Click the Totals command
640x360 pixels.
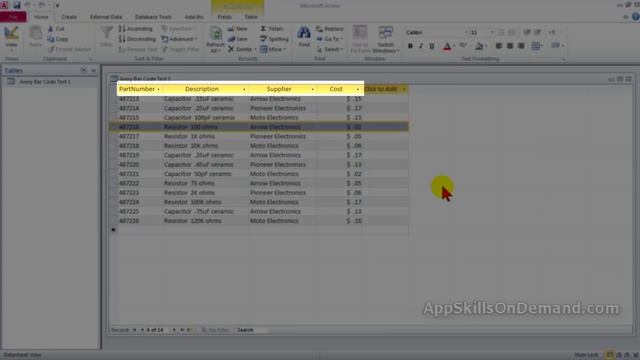(271, 29)
